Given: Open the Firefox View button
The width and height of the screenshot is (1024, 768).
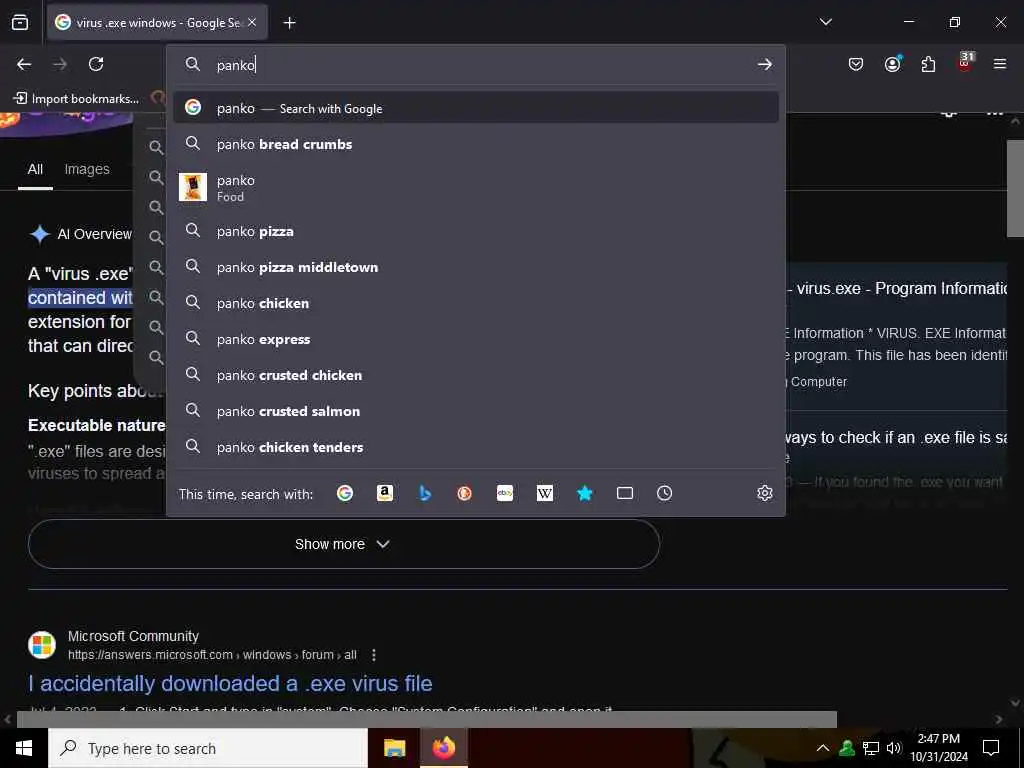Looking at the screenshot, I should point(20,23).
